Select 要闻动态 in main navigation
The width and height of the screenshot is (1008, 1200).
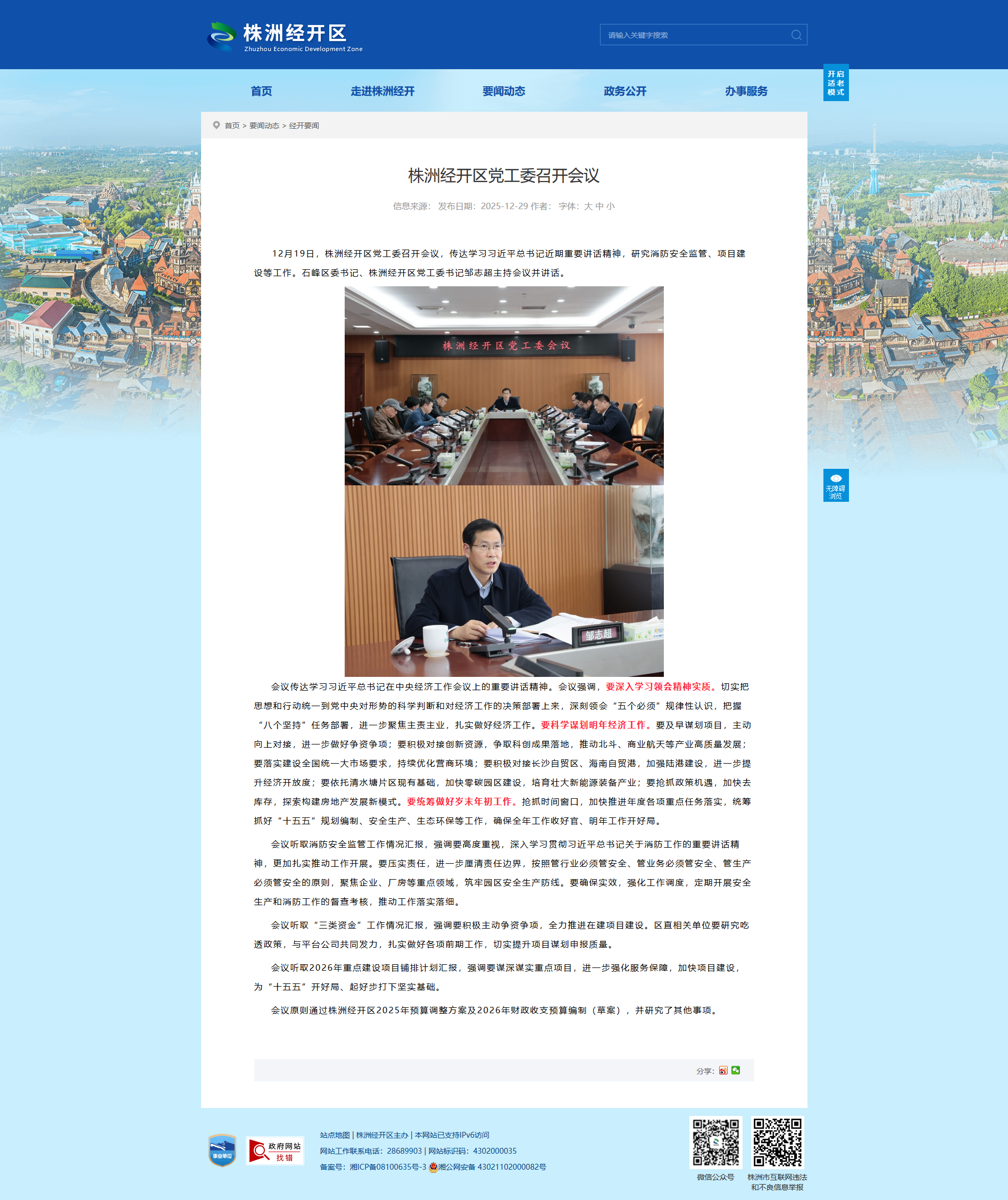503,92
